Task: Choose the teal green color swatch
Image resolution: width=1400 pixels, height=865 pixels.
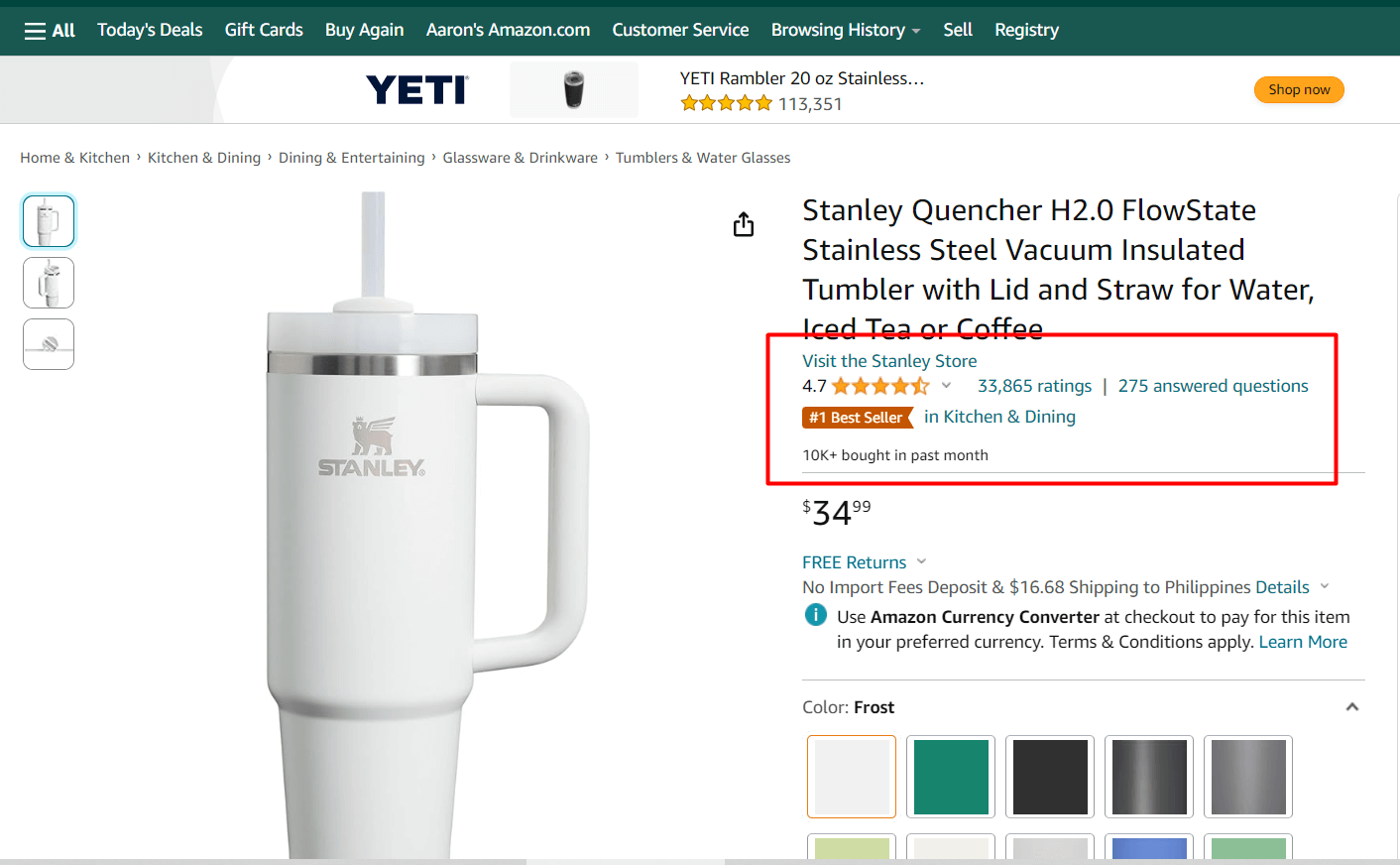Action: click(951, 777)
